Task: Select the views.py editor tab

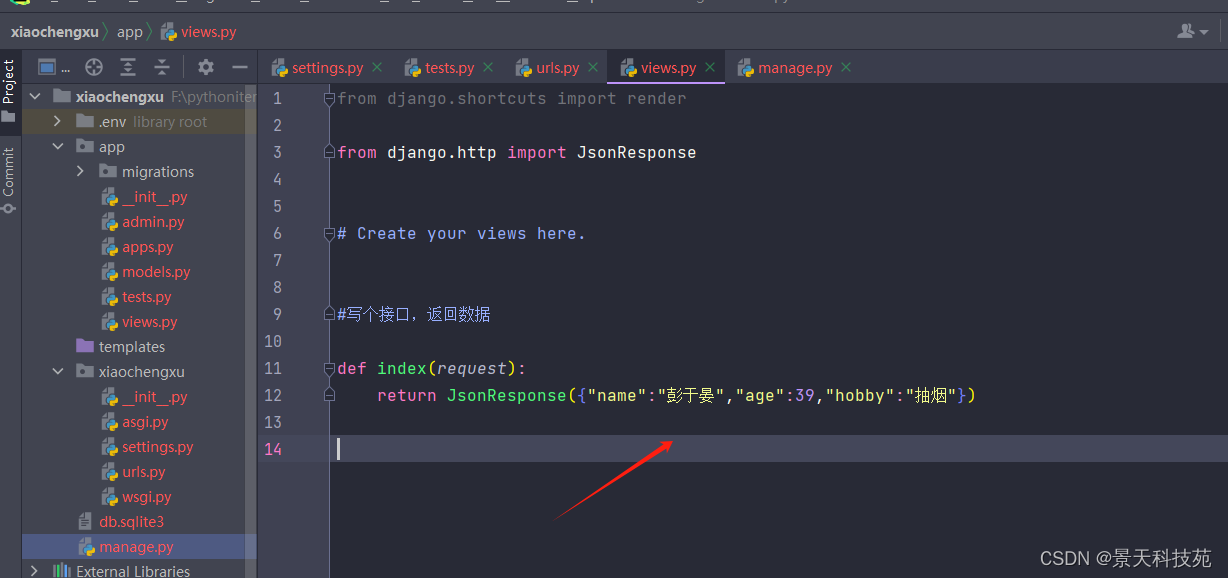Action: pyautogui.click(x=668, y=68)
